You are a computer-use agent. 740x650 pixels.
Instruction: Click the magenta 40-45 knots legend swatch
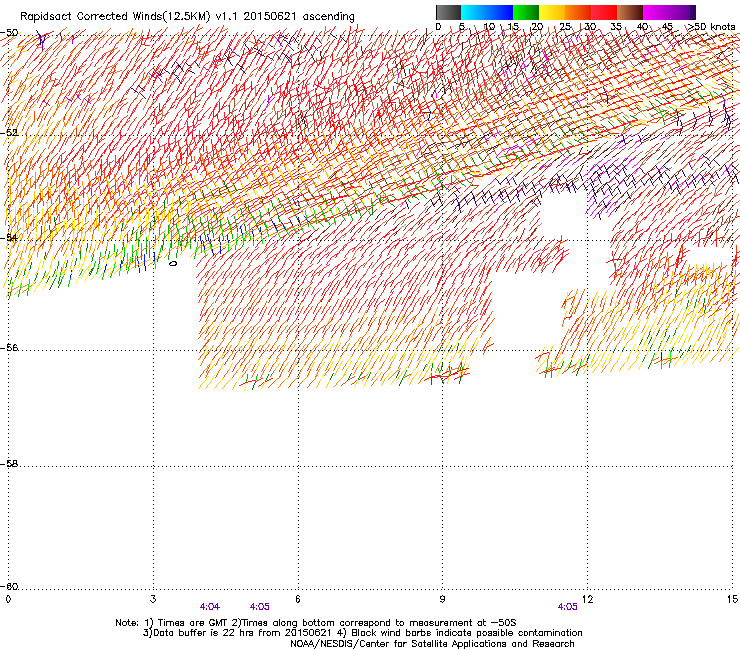(x=656, y=12)
